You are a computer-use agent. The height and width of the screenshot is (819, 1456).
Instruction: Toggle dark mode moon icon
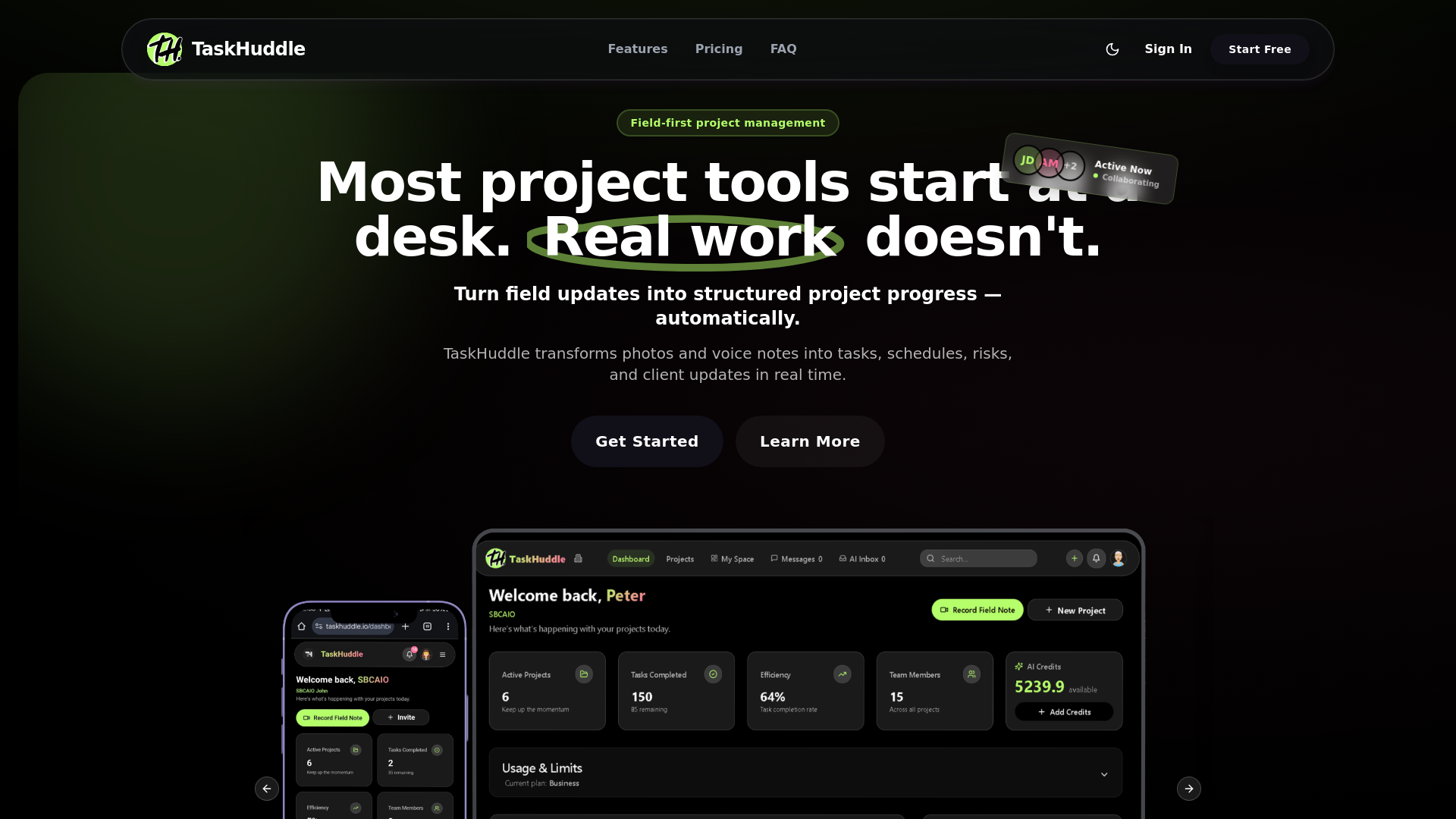pos(1112,49)
